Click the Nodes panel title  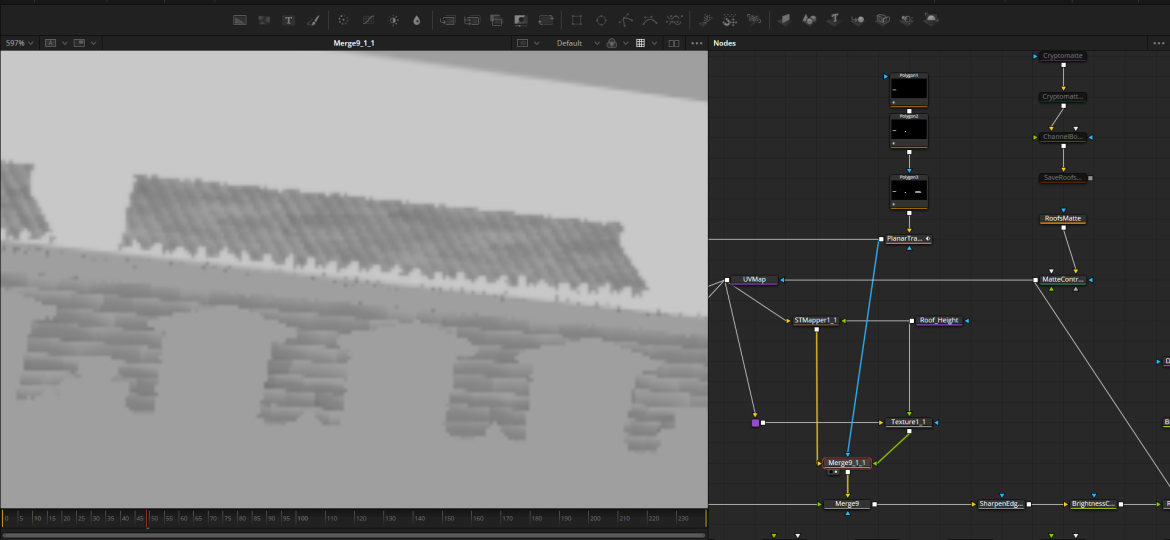tap(724, 43)
